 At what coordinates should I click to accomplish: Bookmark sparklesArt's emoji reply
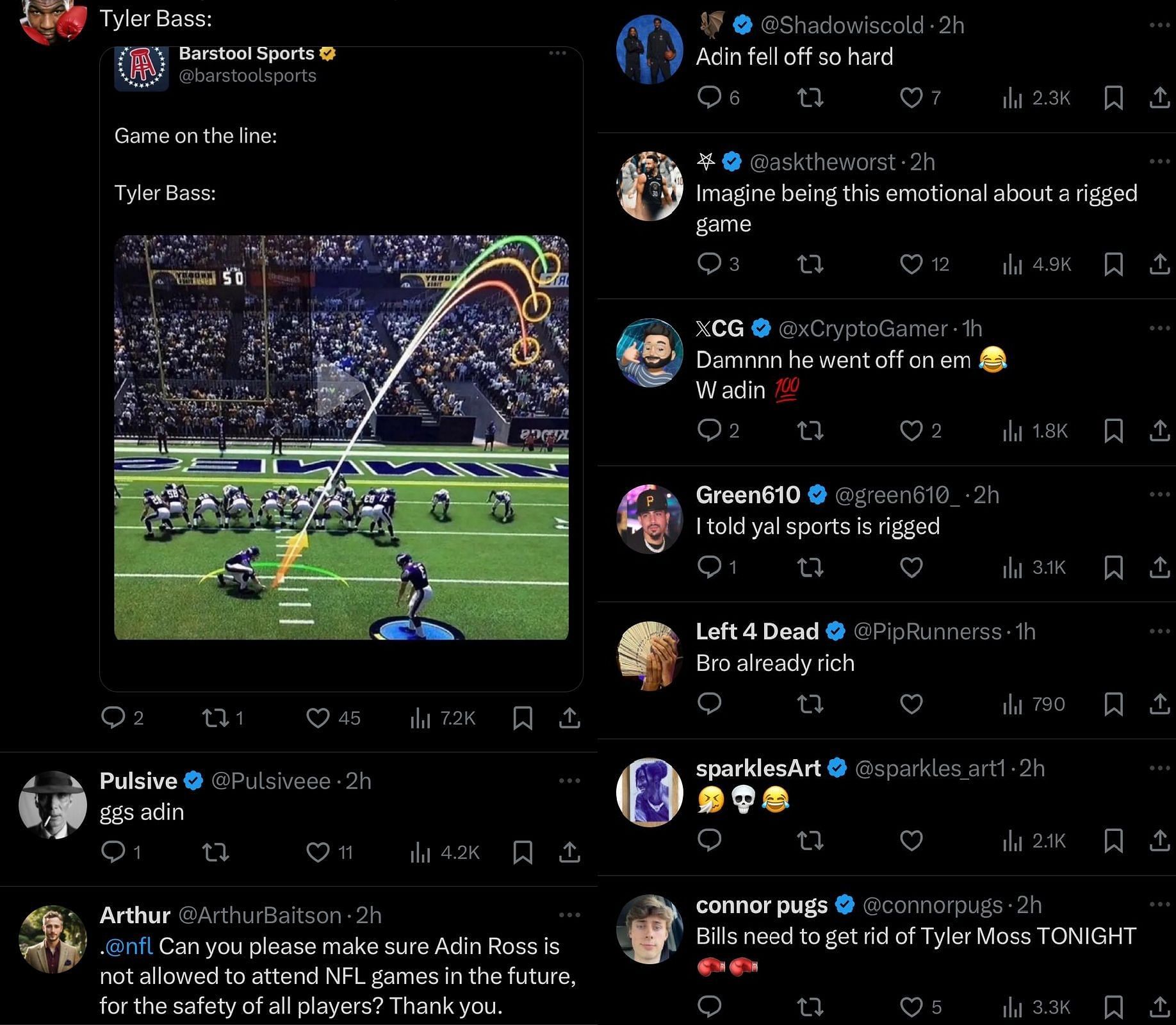pyautogui.click(x=1113, y=840)
